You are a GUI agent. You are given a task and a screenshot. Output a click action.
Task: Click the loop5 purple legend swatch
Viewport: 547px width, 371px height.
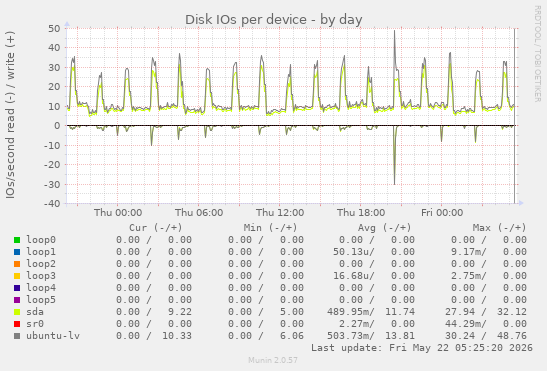click(17, 300)
